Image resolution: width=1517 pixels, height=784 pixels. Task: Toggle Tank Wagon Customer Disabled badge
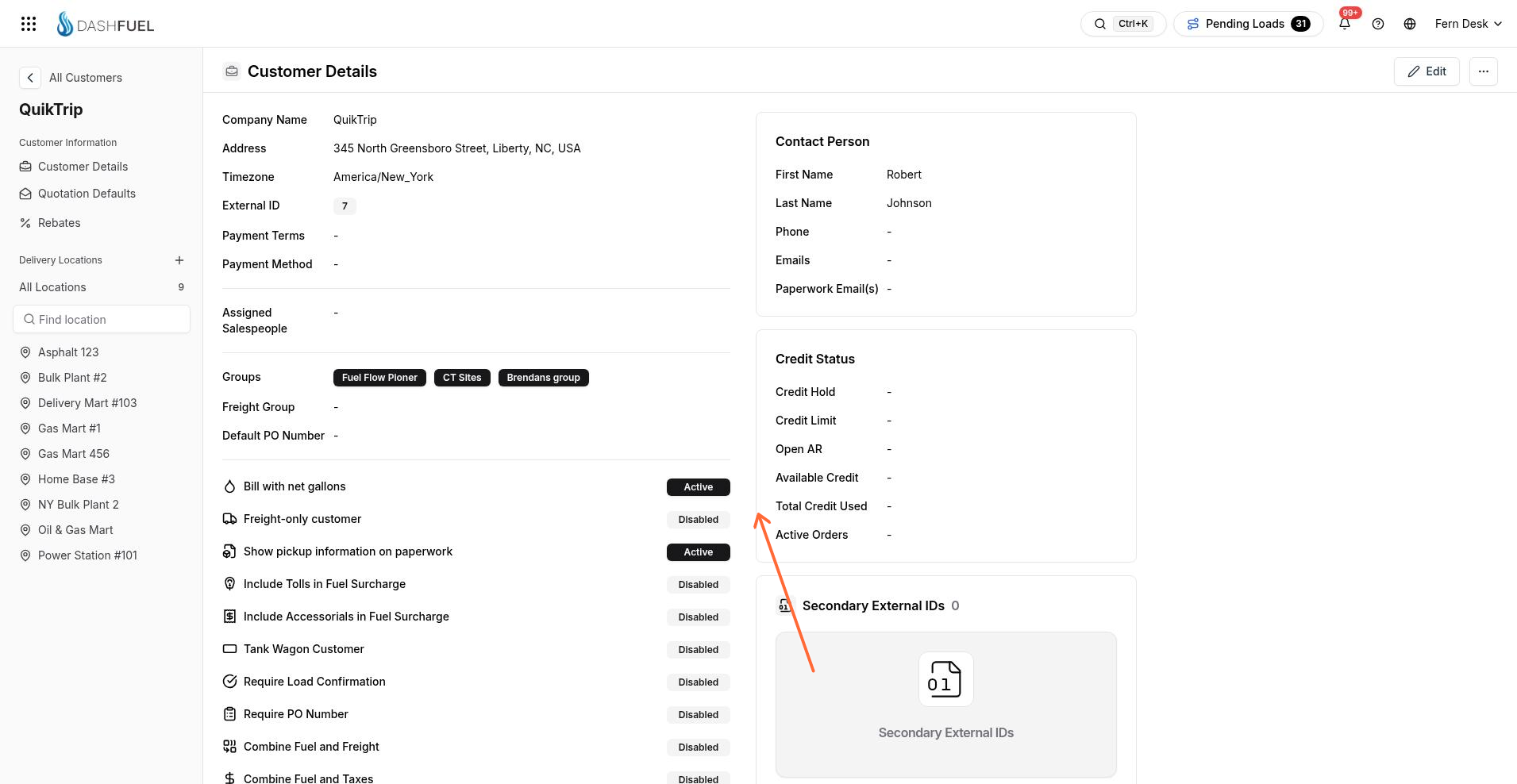pos(698,650)
